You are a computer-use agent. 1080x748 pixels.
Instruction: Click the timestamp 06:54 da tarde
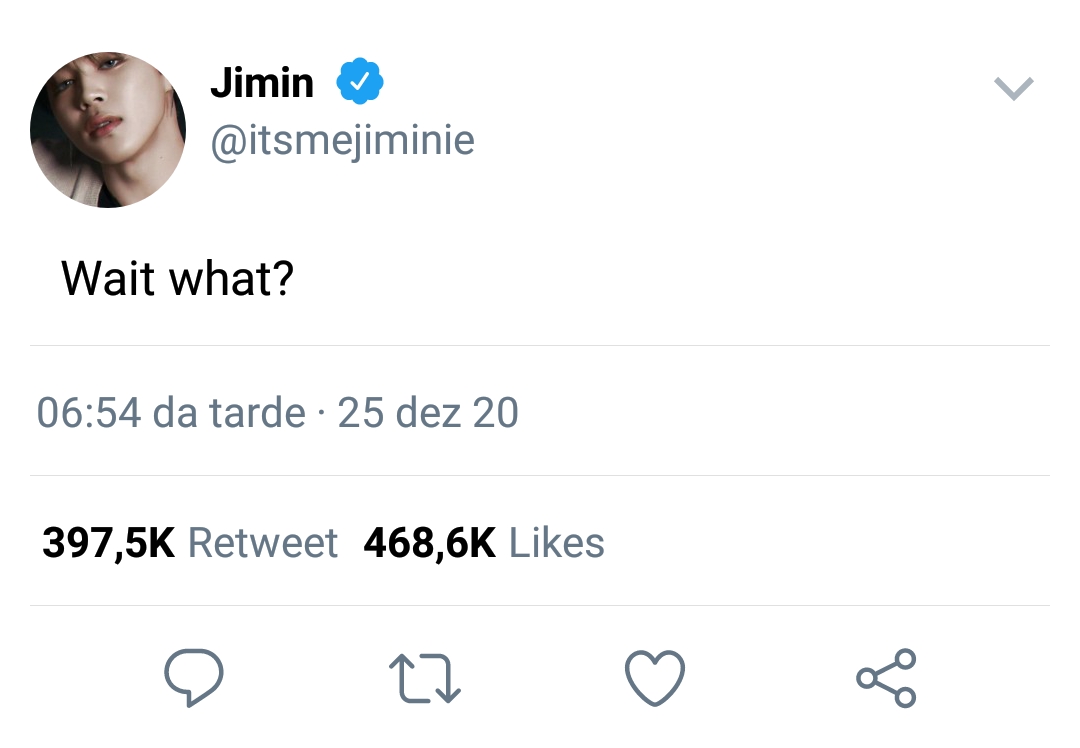pyautogui.click(x=171, y=412)
